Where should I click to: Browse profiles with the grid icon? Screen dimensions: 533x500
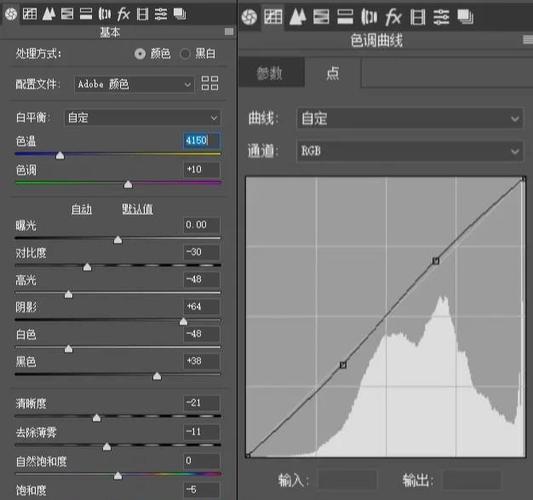(210, 83)
